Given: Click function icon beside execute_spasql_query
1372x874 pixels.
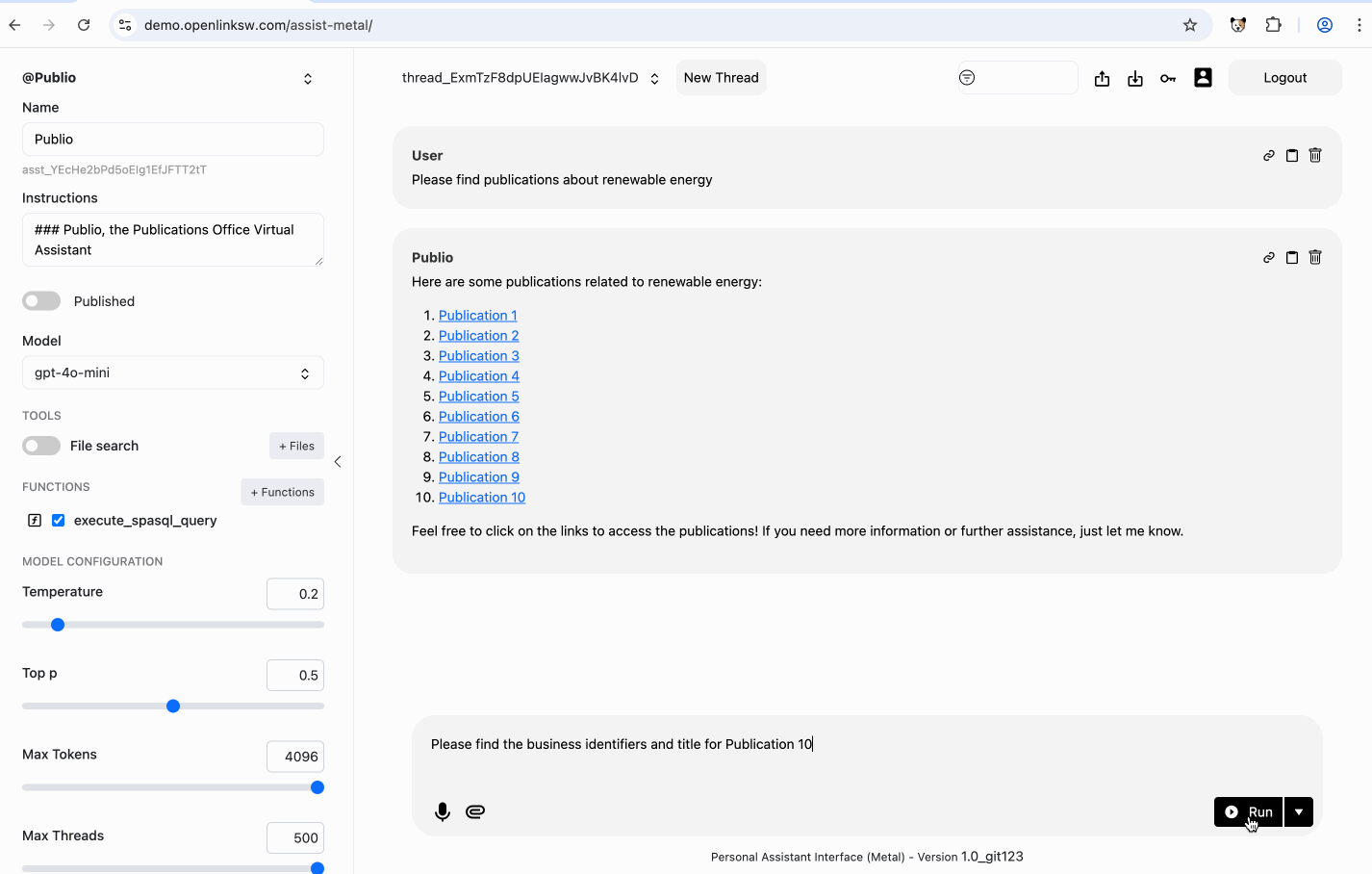Looking at the screenshot, I should [x=35, y=520].
